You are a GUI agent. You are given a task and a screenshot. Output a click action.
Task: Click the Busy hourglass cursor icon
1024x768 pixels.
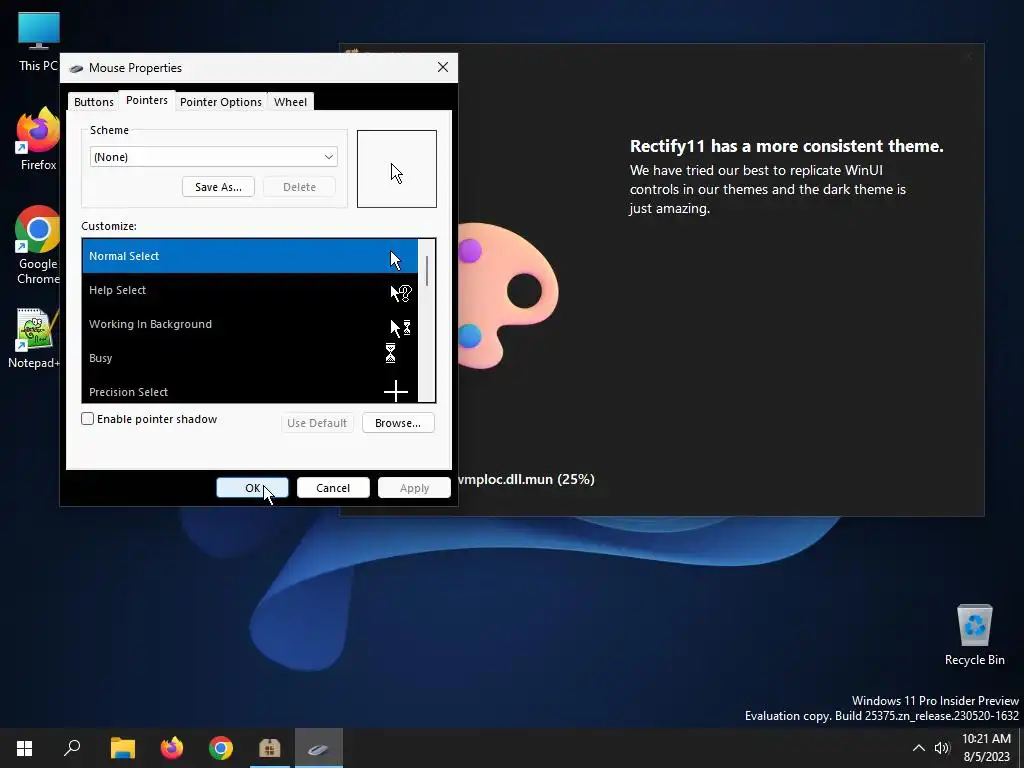pyautogui.click(x=390, y=353)
